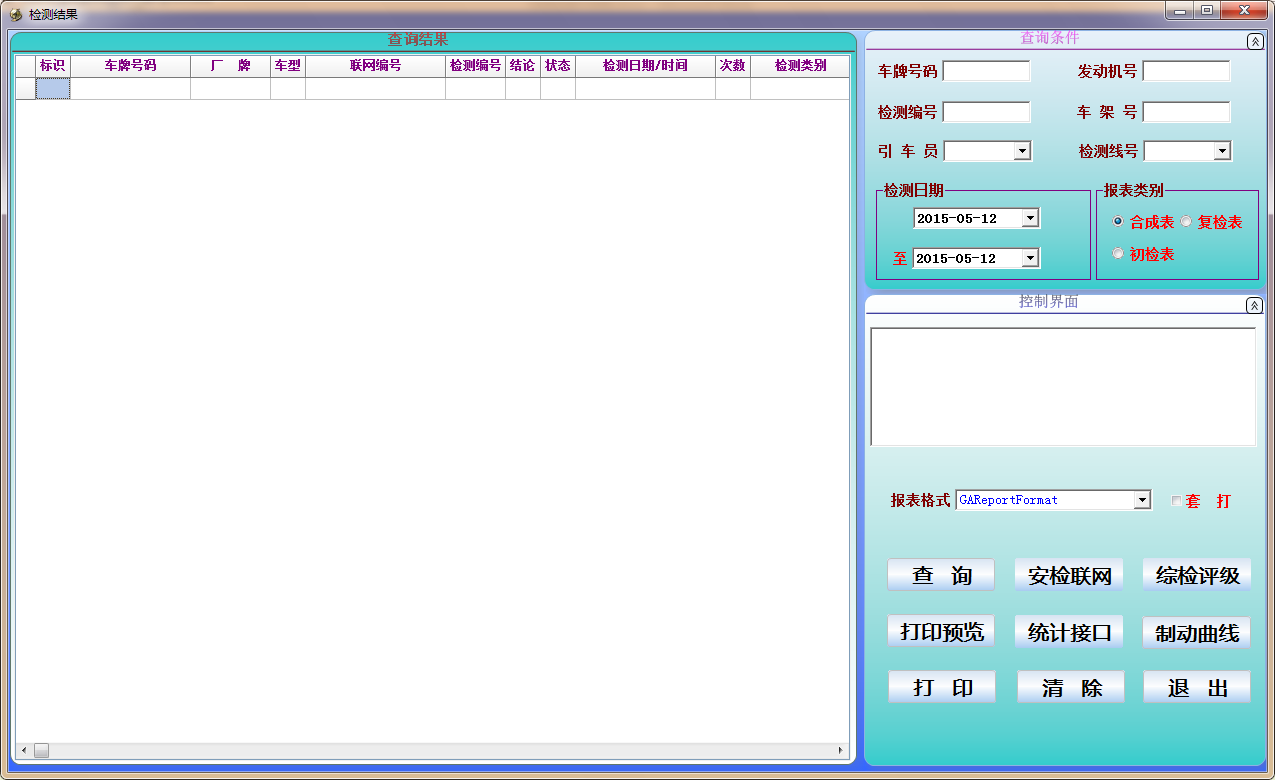Enable the 套打 checkbox

(x=1176, y=501)
